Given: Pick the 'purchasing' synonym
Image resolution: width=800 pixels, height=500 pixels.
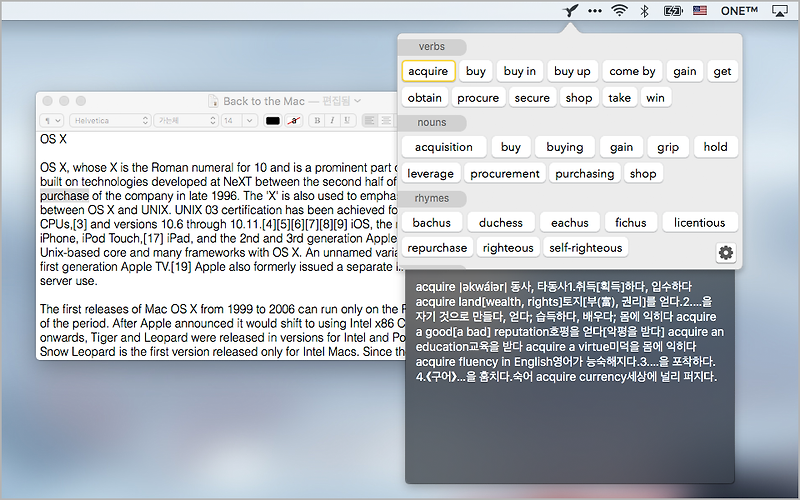Looking at the screenshot, I should coord(585,173).
